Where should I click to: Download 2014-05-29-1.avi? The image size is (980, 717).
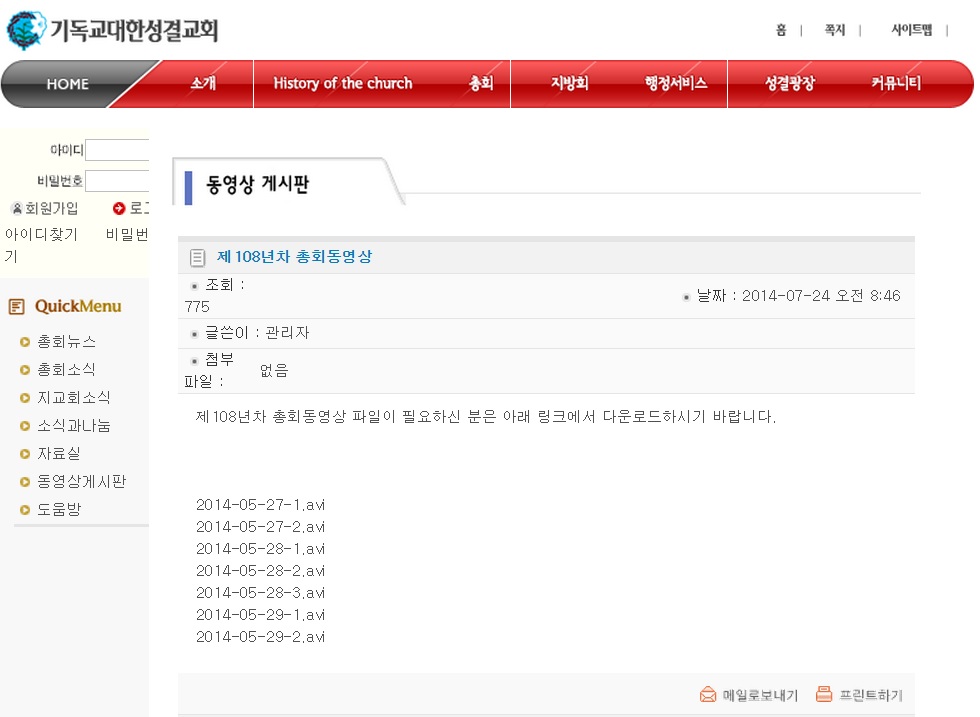[260, 614]
